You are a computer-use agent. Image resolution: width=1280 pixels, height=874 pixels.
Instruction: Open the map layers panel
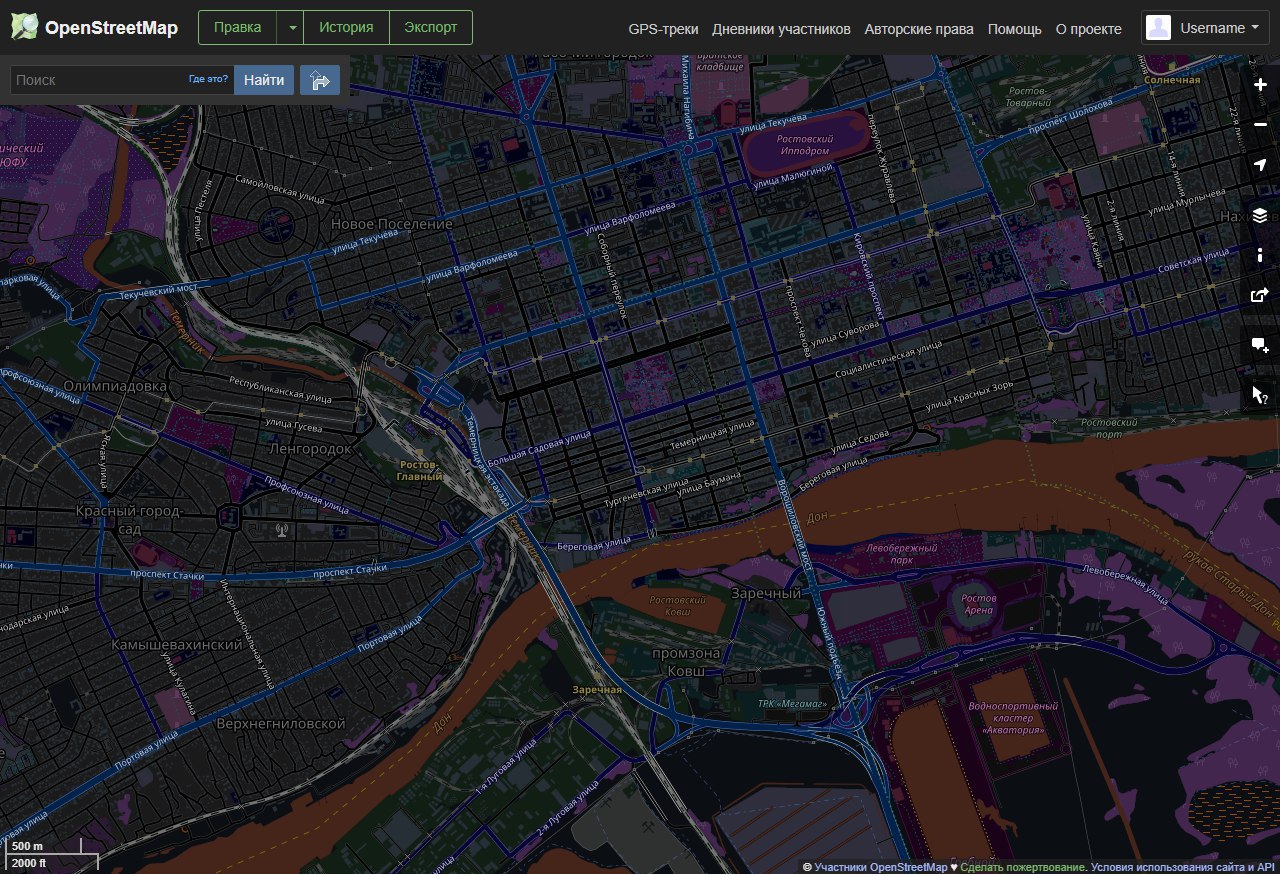point(1260,215)
